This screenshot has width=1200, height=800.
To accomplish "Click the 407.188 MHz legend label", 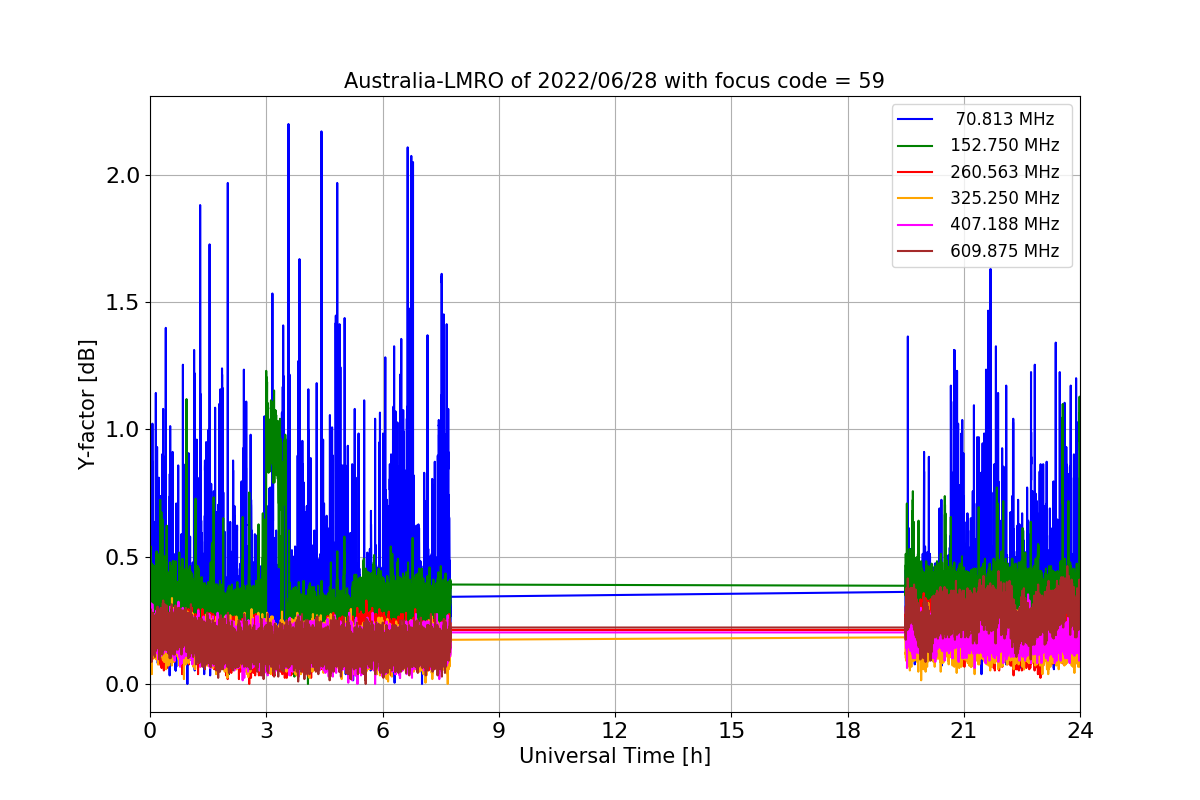I will click(x=1004, y=224).
